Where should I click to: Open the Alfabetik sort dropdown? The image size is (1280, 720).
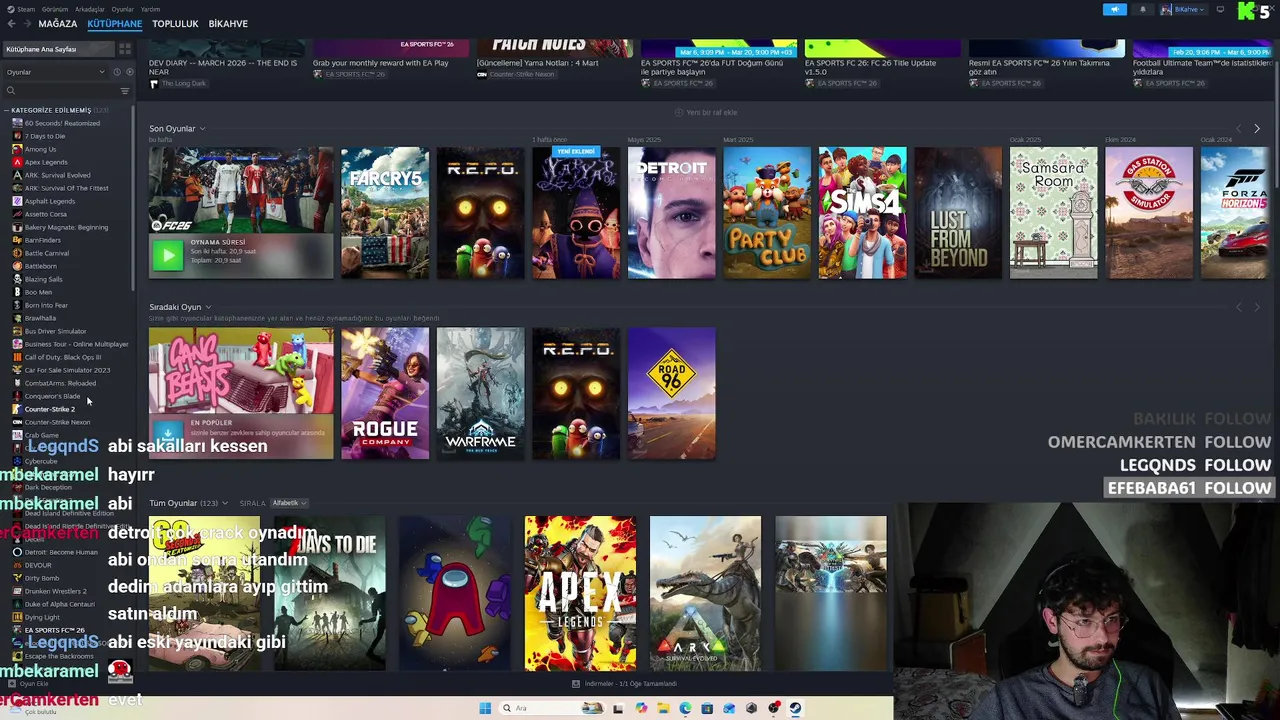(289, 503)
